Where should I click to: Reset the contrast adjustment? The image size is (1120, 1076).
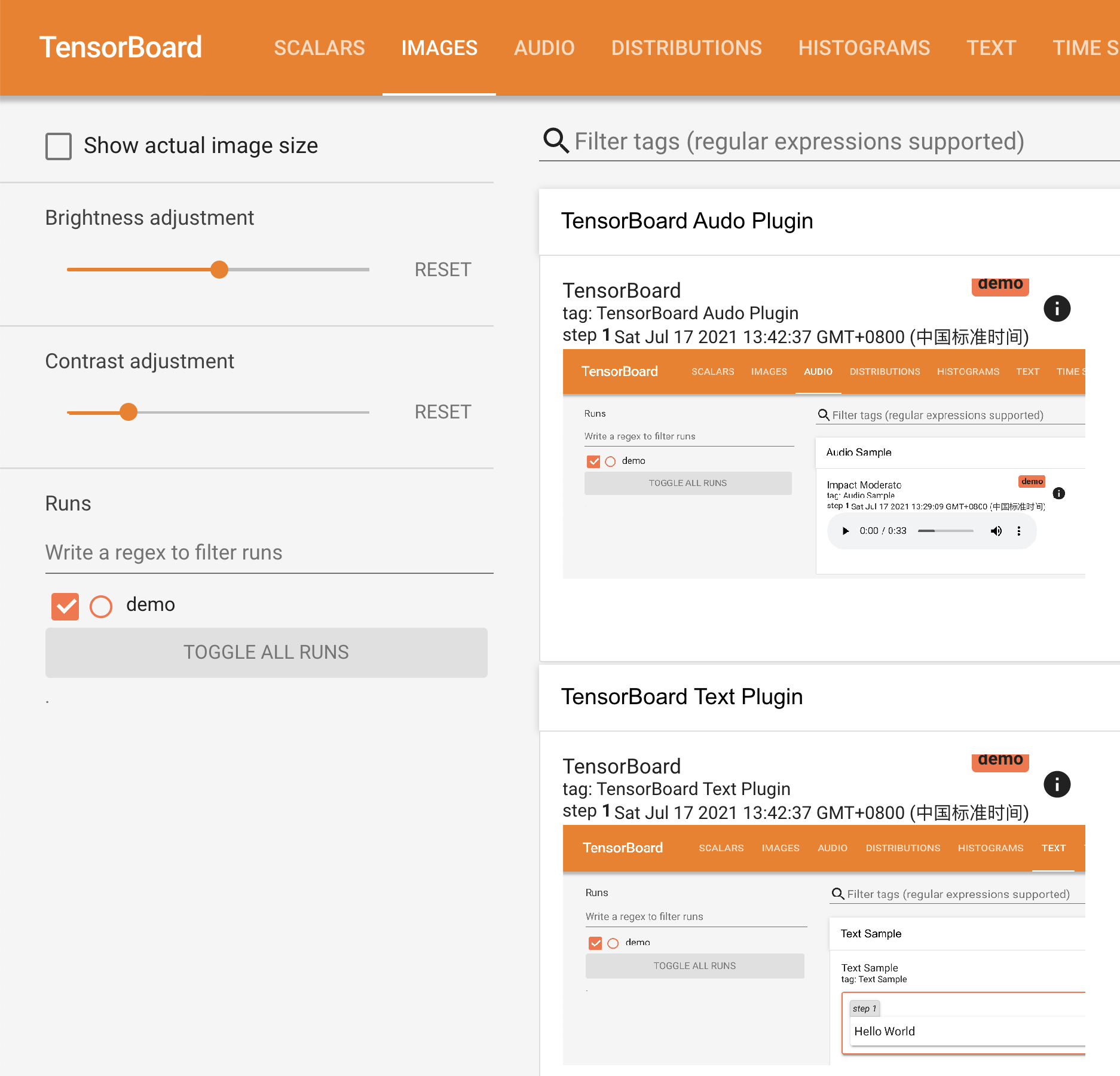tap(443, 412)
